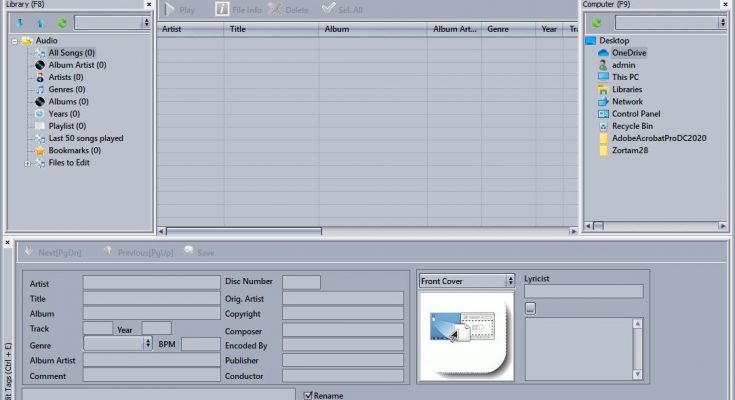The width and height of the screenshot is (735, 400).
Task: Open File info for the song
Action: pos(222,9)
